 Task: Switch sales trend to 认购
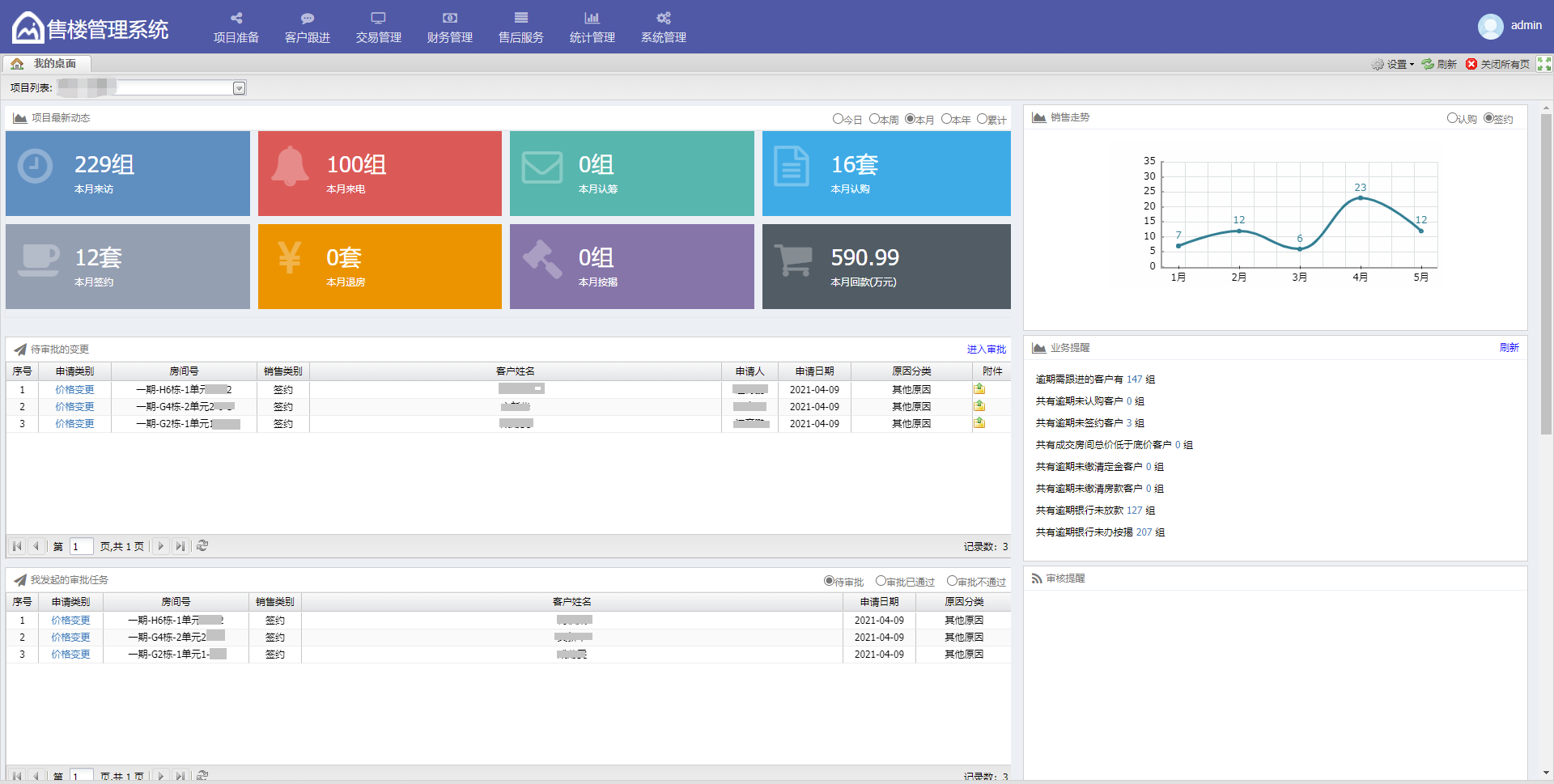click(x=1452, y=118)
